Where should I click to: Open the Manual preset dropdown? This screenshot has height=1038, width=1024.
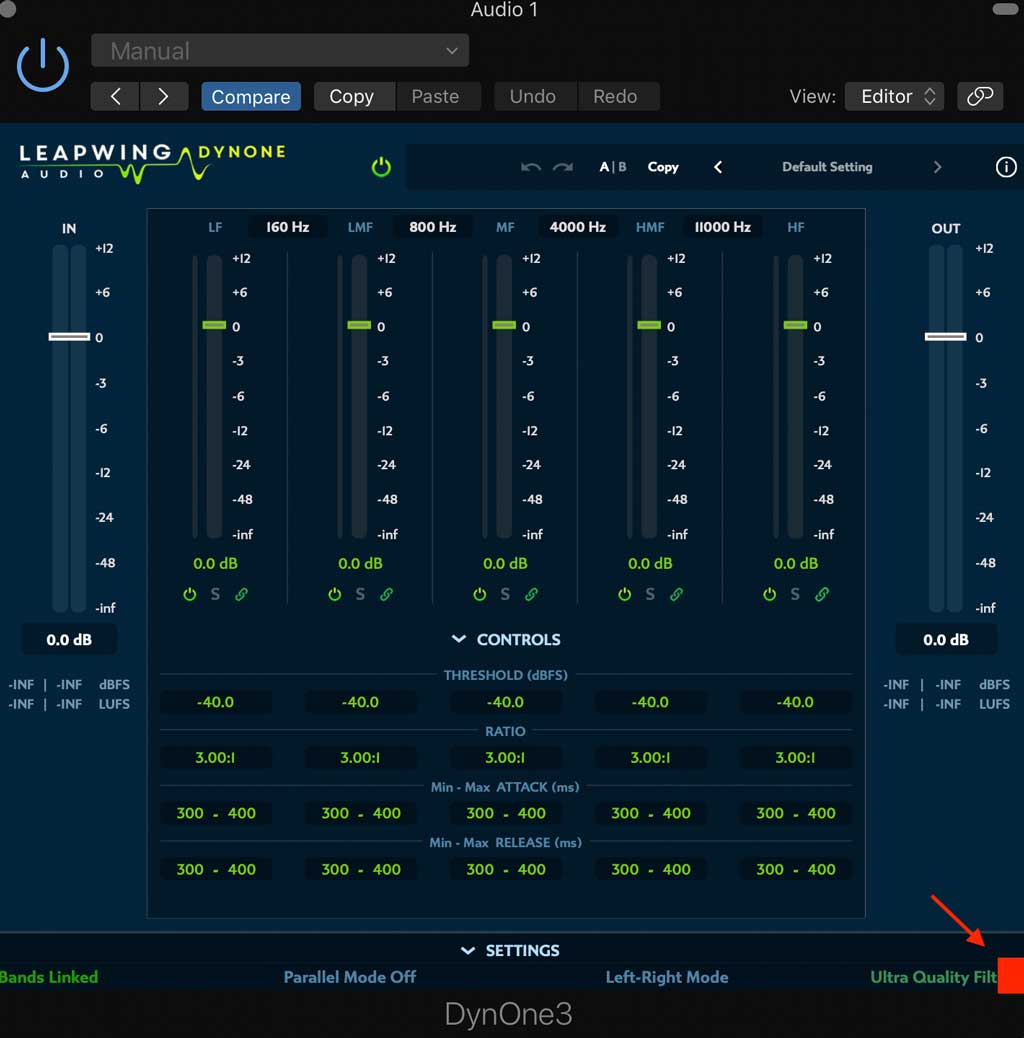[x=280, y=51]
